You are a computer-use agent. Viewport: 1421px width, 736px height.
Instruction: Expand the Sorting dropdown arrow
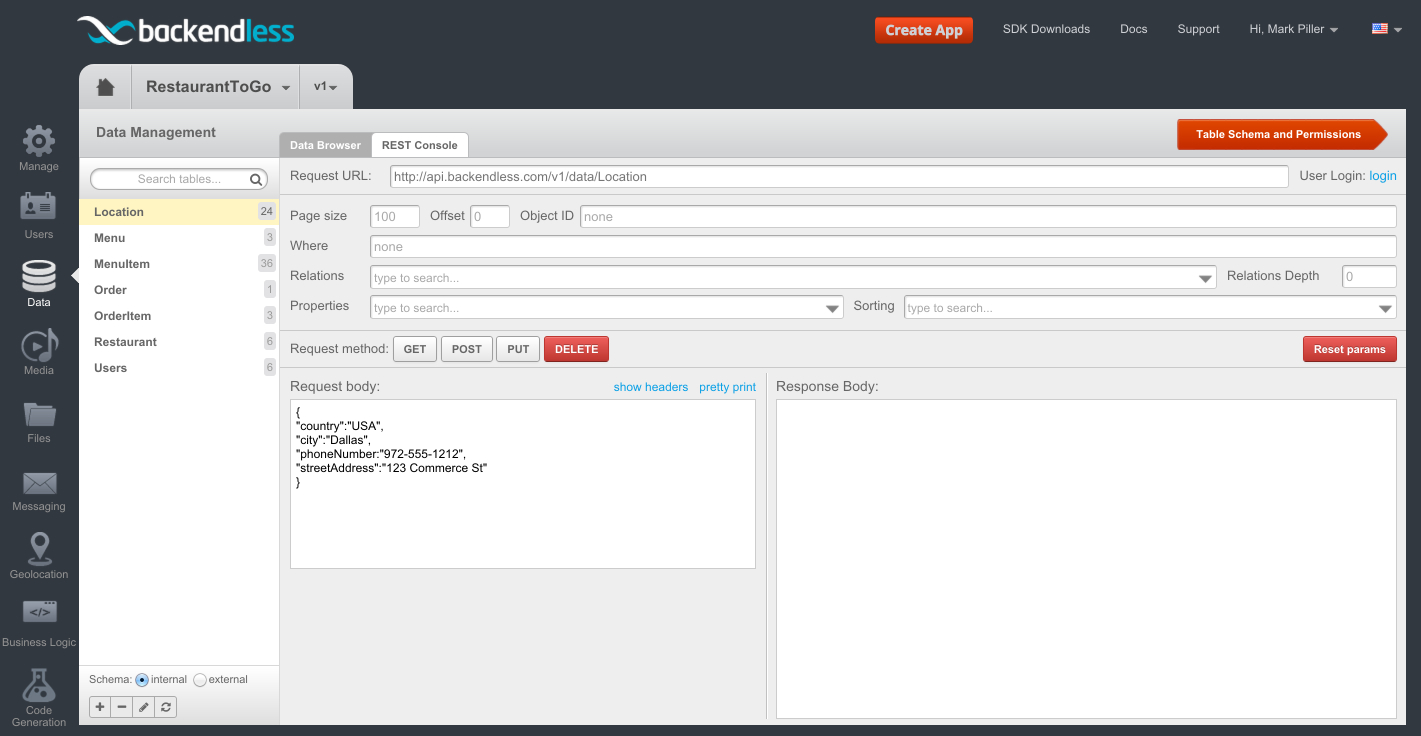coord(1385,308)
